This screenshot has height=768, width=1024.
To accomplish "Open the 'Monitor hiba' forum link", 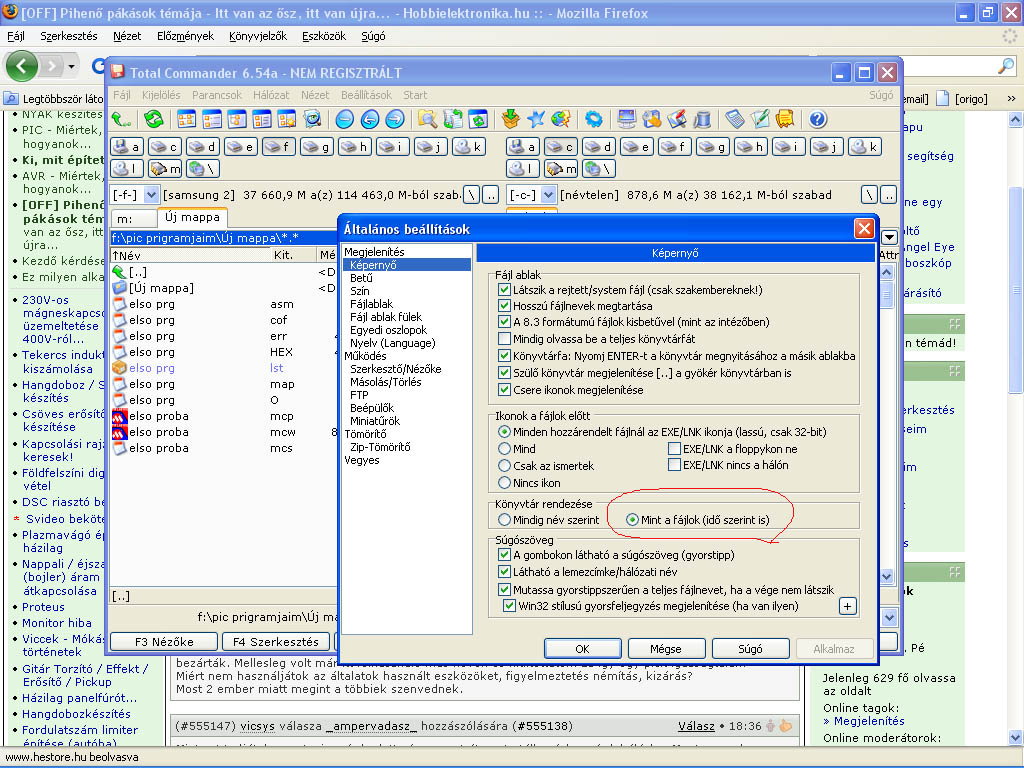I will [x=57, y=623].
